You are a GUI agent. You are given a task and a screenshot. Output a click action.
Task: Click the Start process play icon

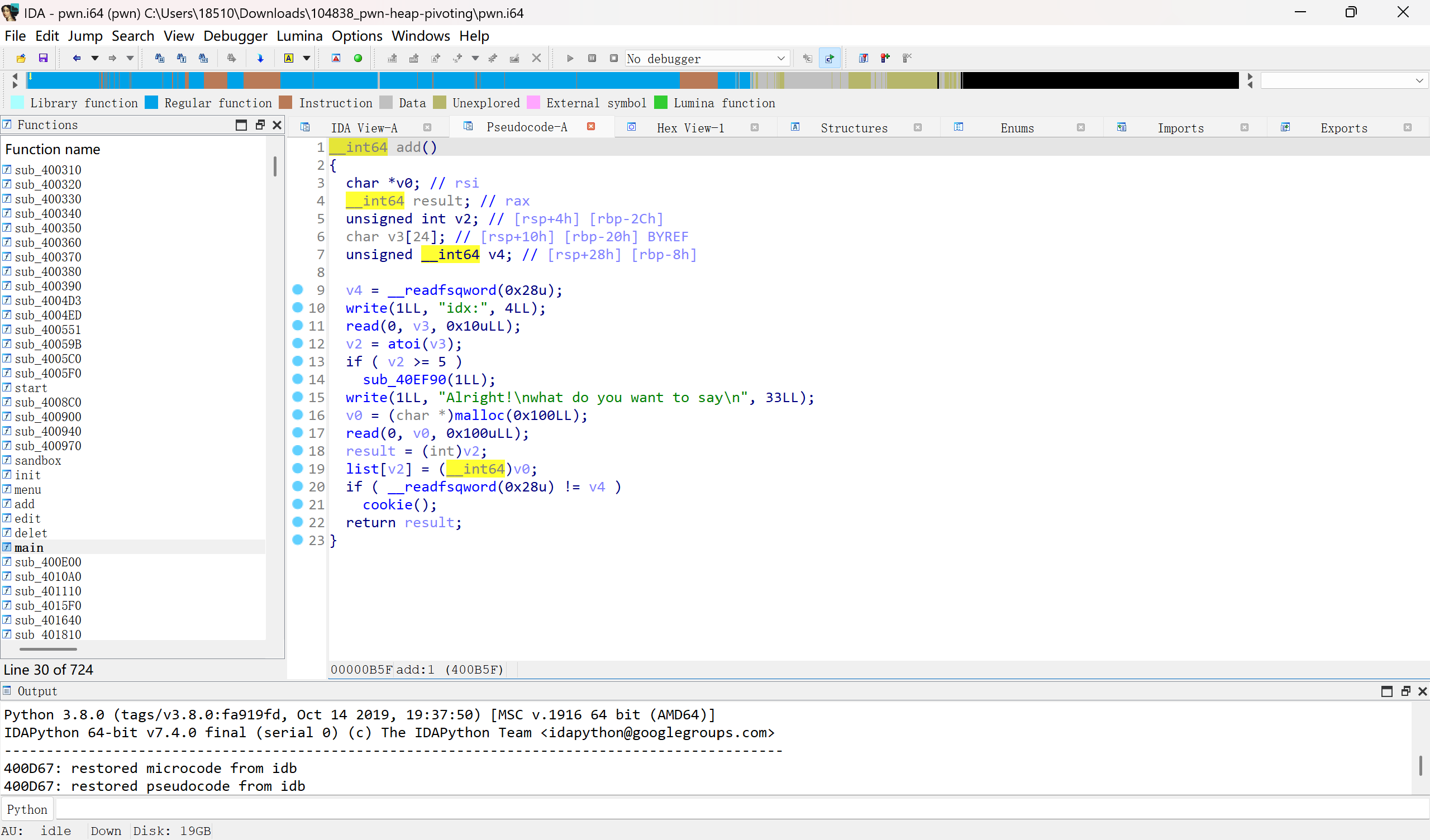point(570,58)
